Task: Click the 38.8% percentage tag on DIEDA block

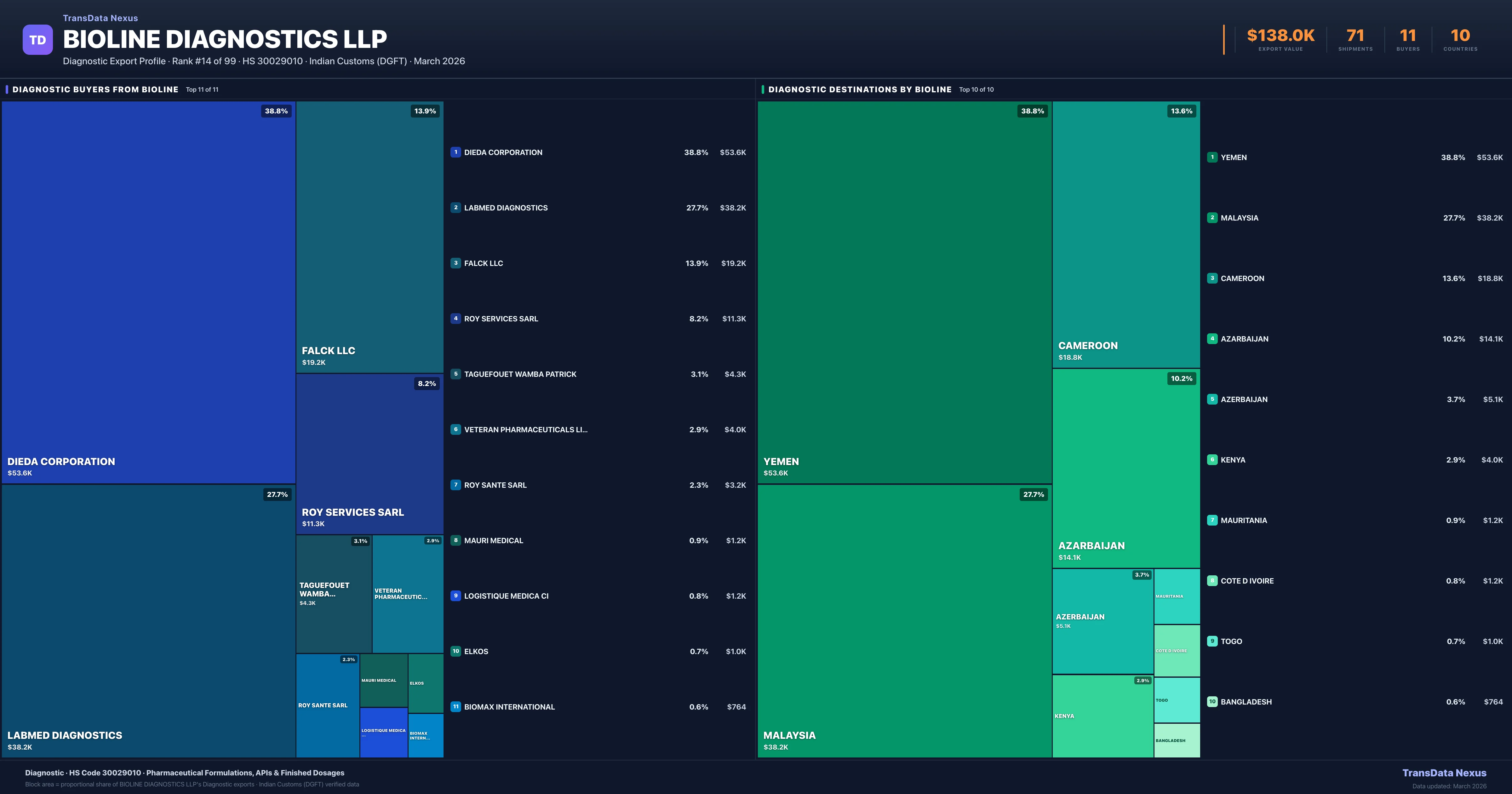Action: click(x=276, y=110)
